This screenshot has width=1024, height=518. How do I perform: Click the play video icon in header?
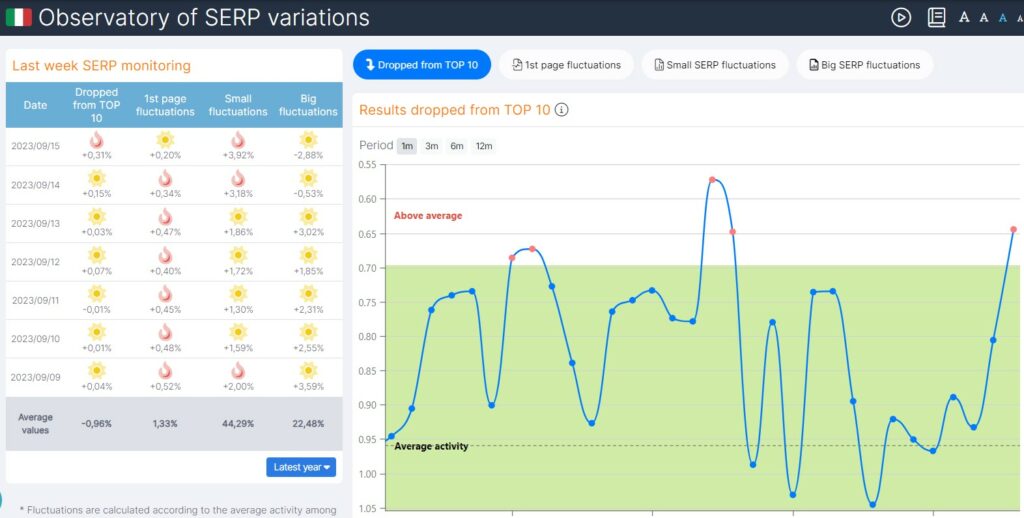[901, 17]
